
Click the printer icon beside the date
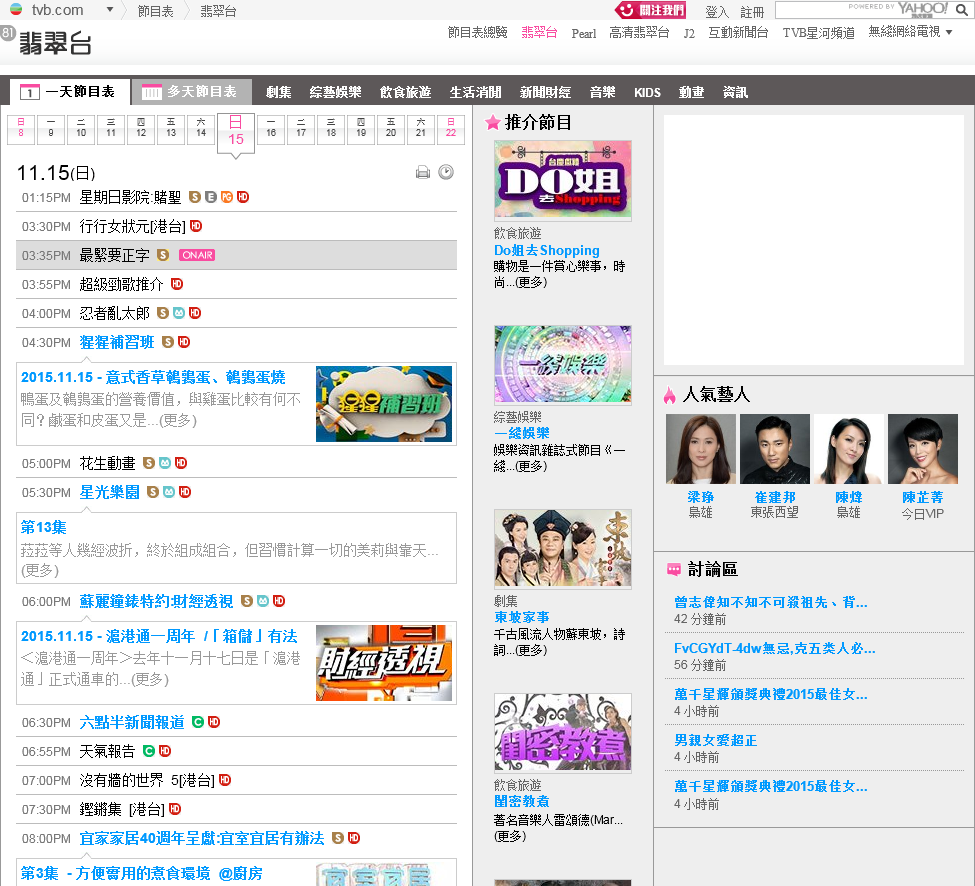click(x=423, y=172)
